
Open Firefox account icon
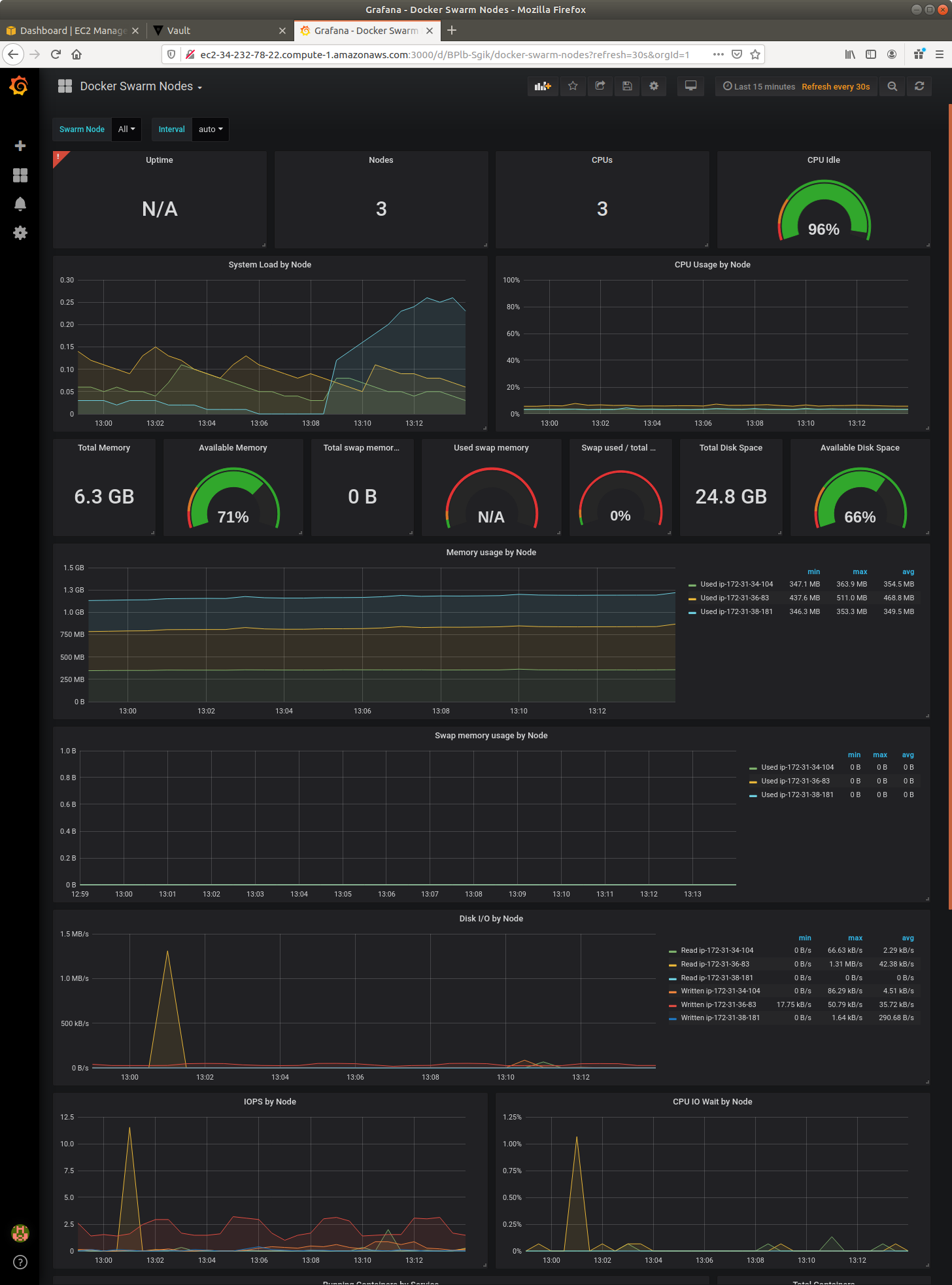coord(892,54)
